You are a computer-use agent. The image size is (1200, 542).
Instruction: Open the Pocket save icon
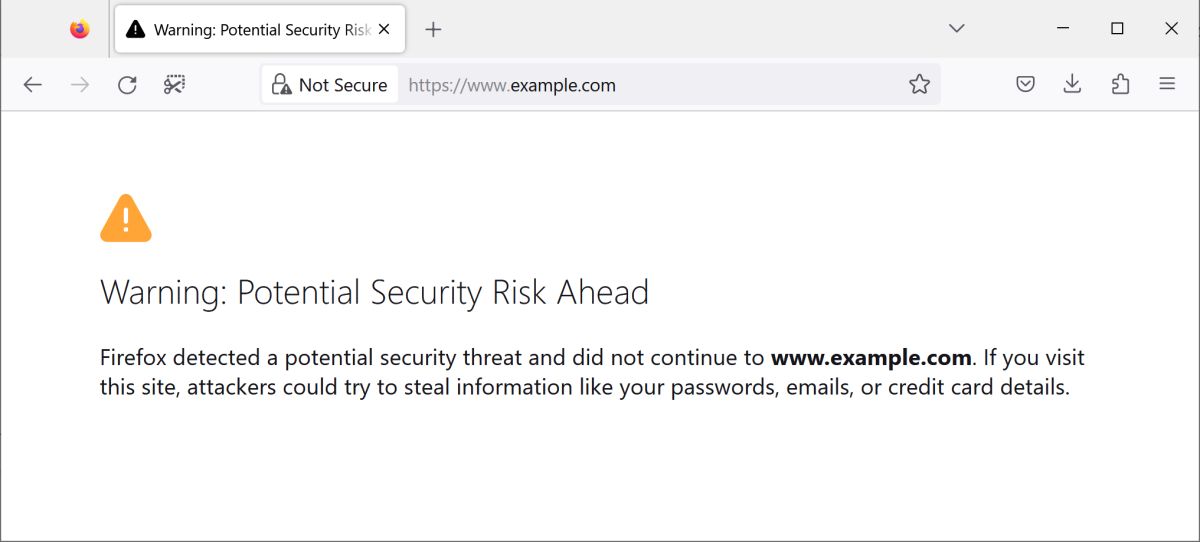point(1025,85)
